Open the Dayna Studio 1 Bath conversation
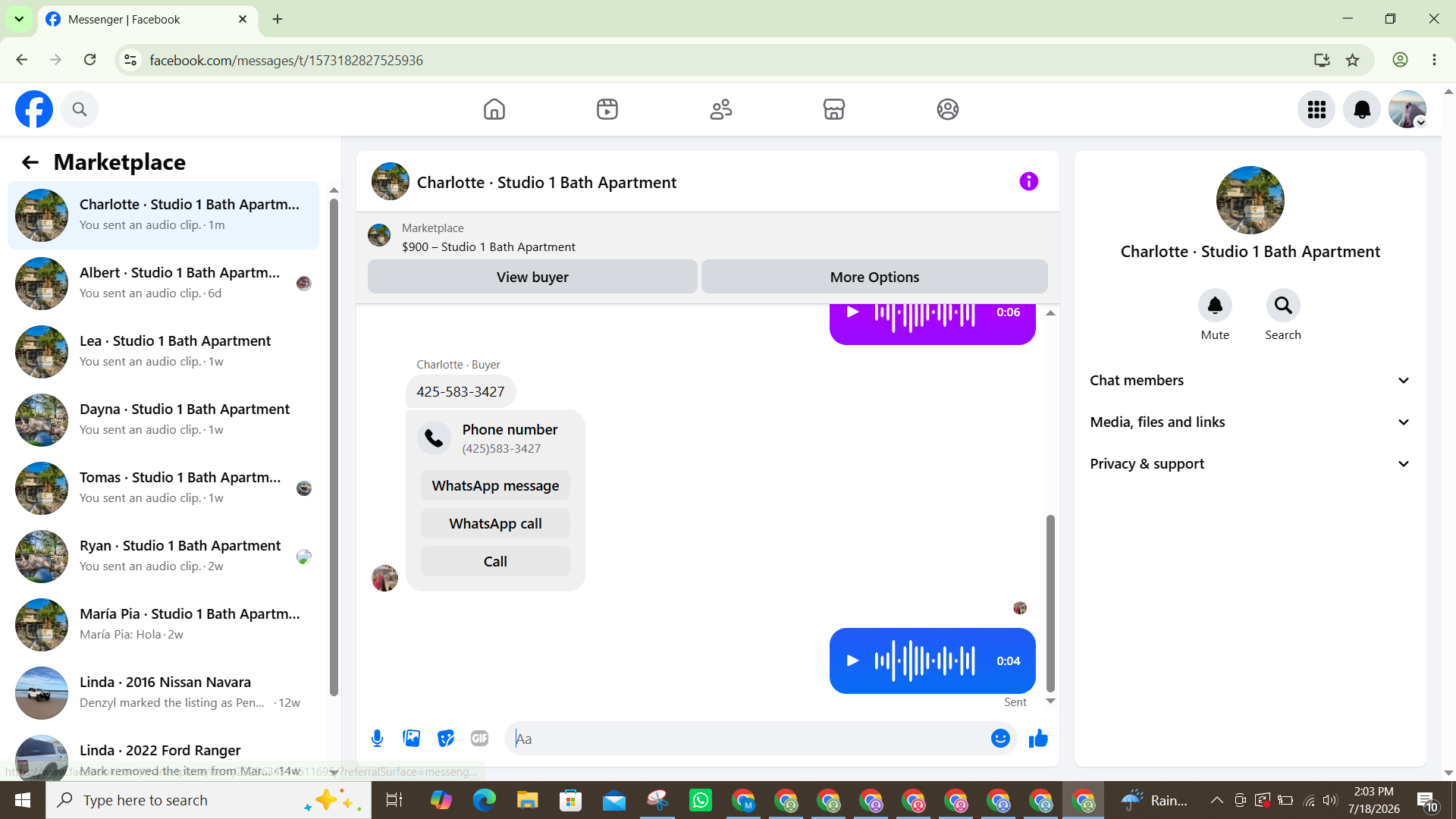 [163, 419]
